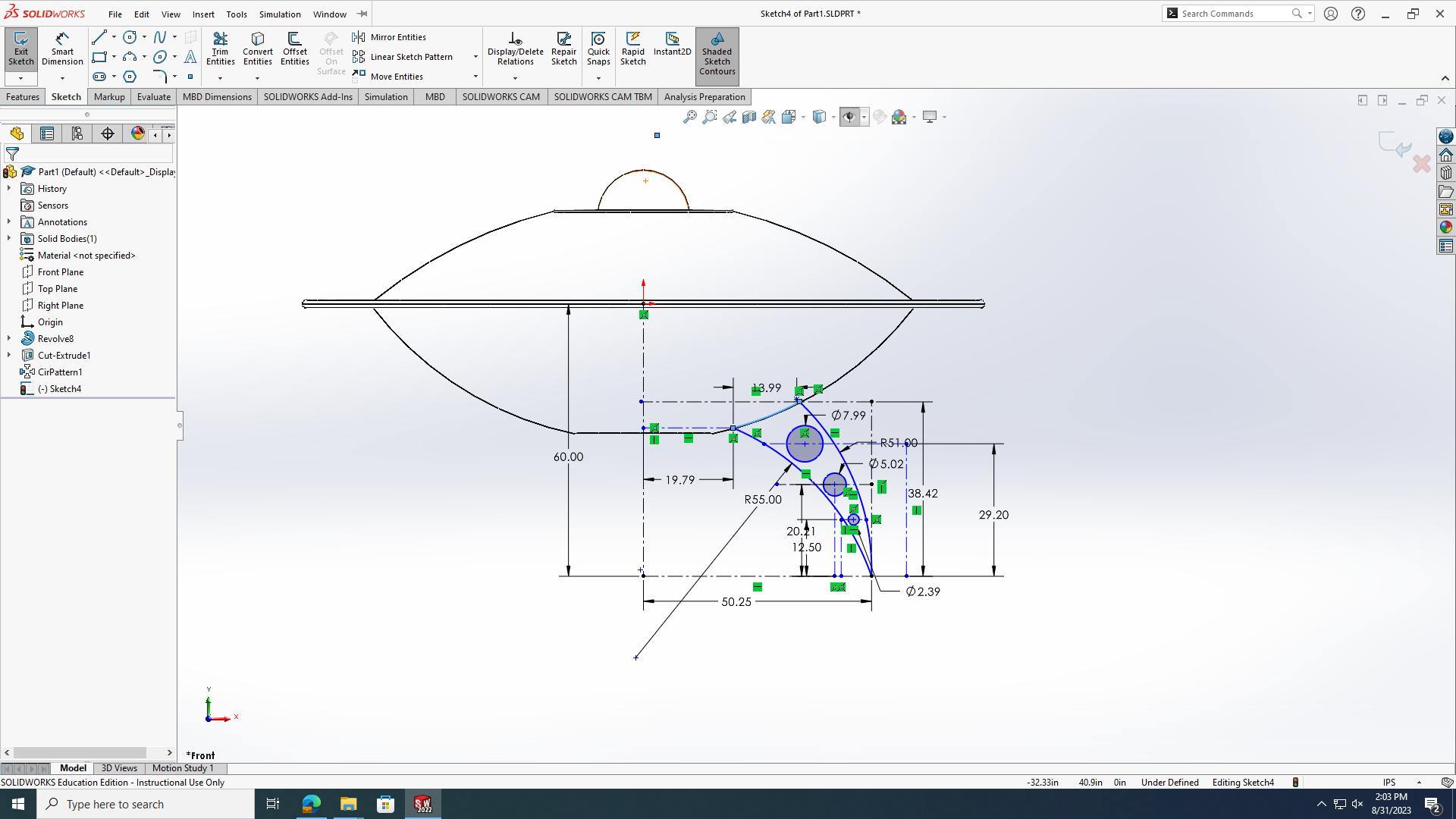Image resolution: width=1456 pixels, height=819 pixels.
Task: Open FeatureManager Design Tree tab
Action: 17,133
